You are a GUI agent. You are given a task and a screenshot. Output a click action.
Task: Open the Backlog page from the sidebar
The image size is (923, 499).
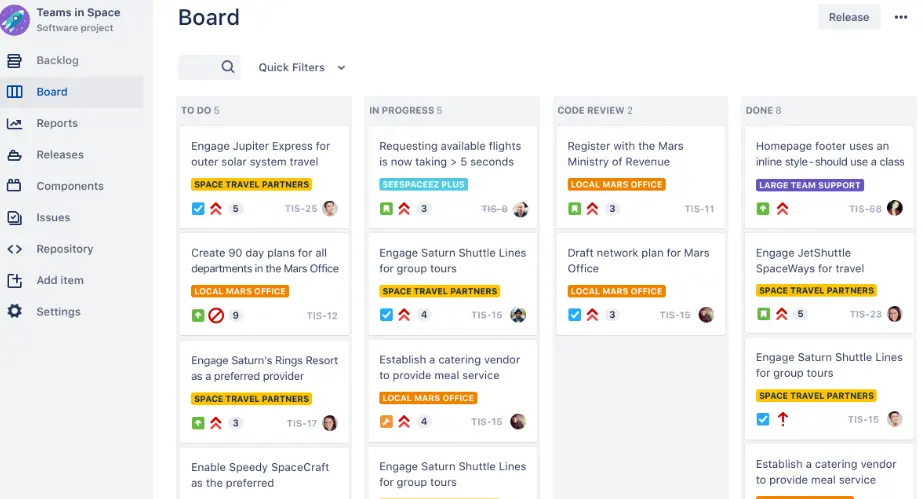coord(57,60)
